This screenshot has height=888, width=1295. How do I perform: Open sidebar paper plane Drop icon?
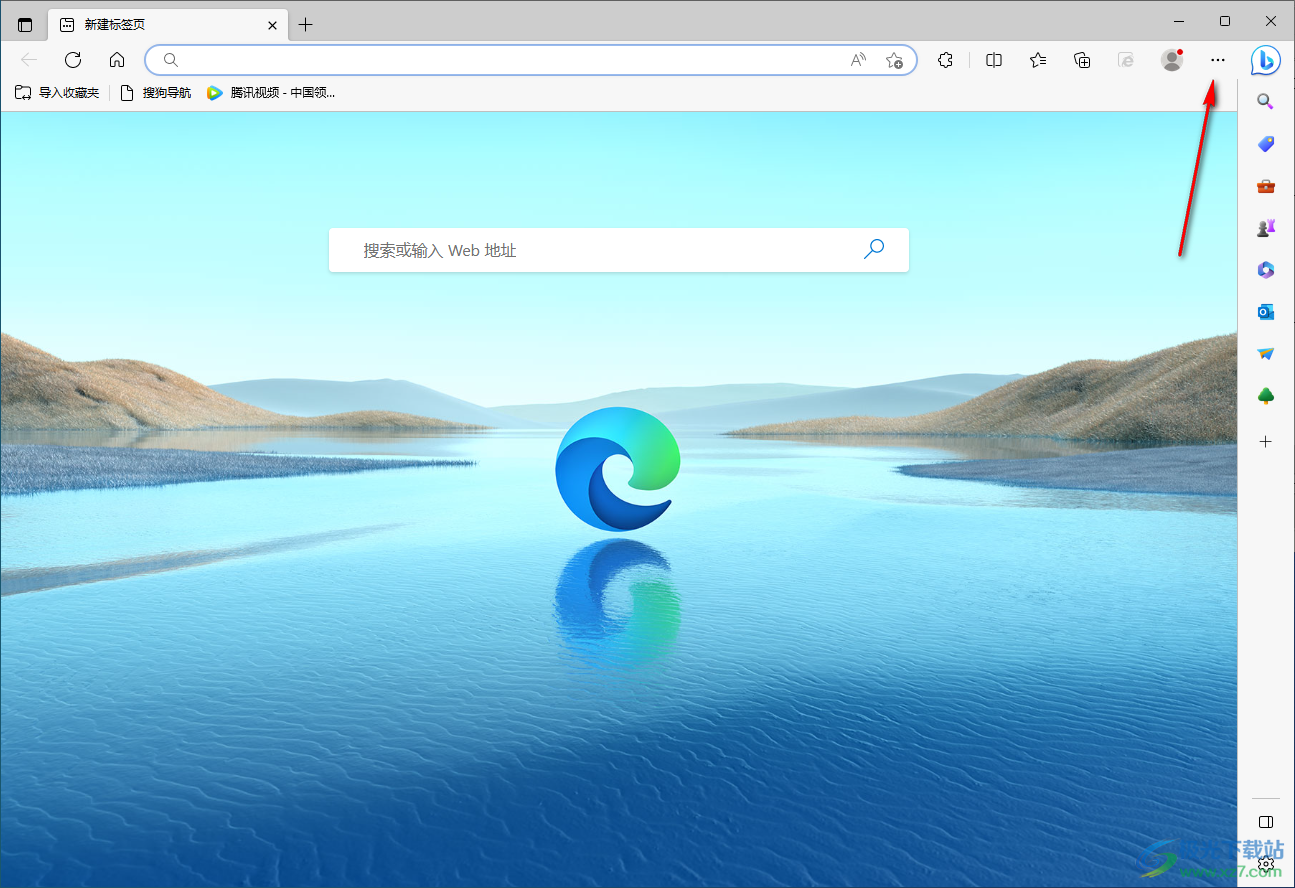[x=1265, y=354]
